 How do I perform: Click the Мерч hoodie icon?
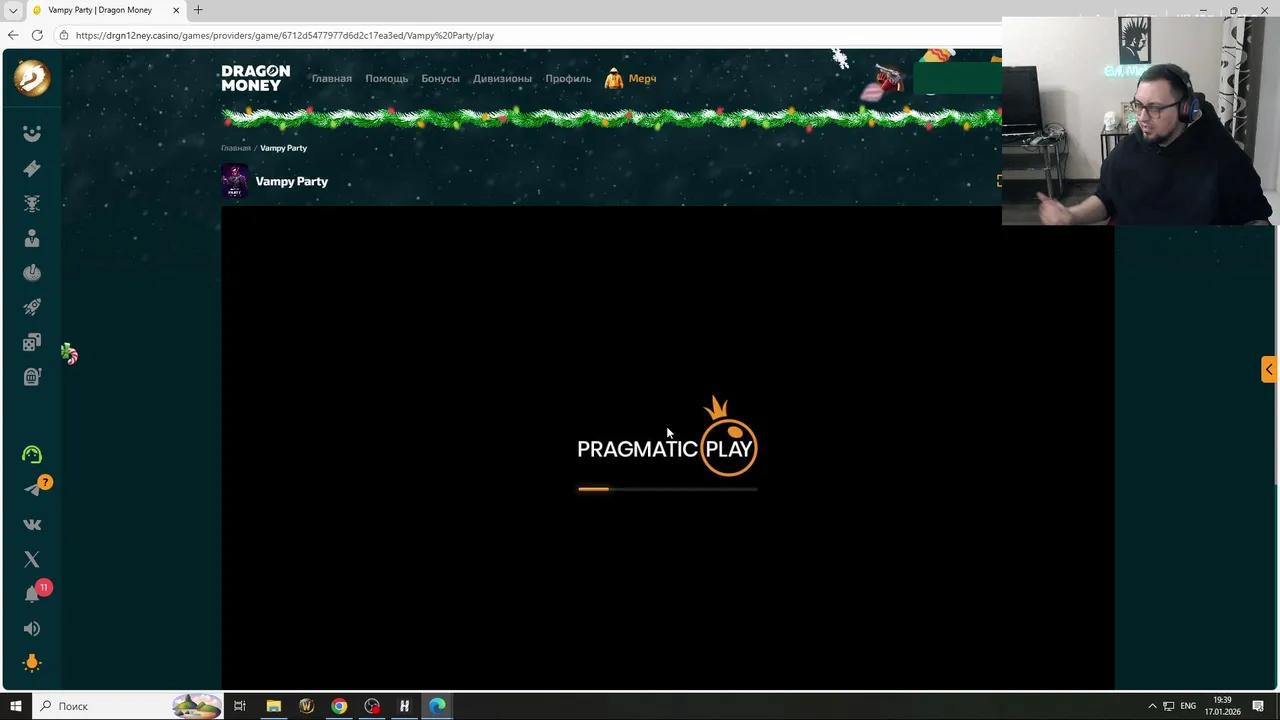[x=614, y=79]
